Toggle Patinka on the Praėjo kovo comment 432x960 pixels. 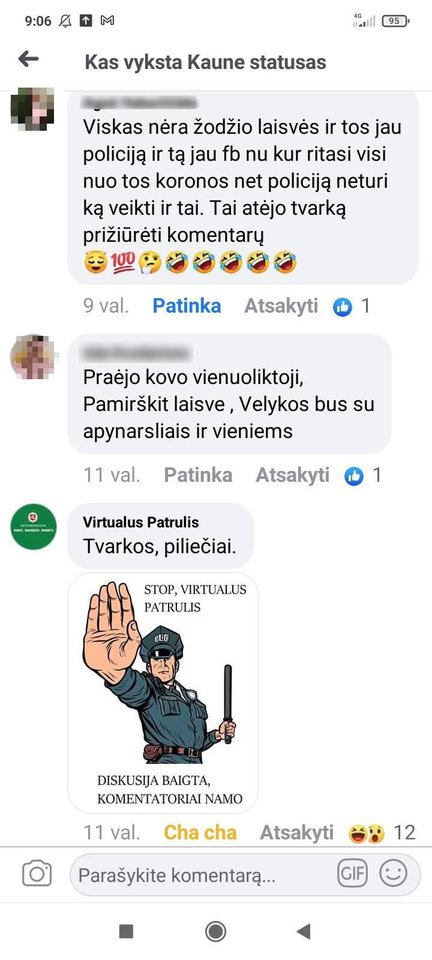198,475
